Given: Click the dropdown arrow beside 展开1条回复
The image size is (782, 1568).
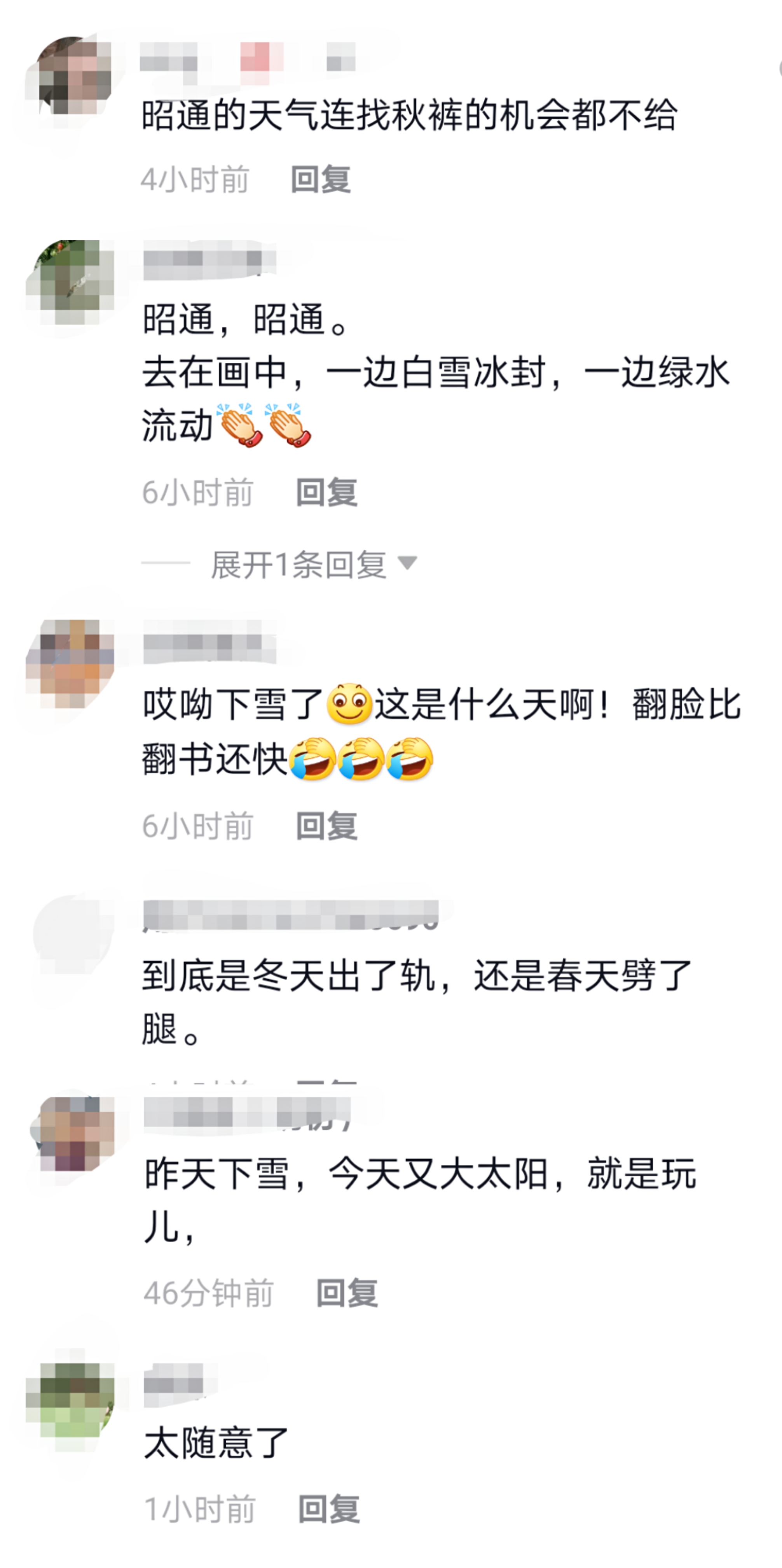Looking at the screenshot, I should point(407,562).
